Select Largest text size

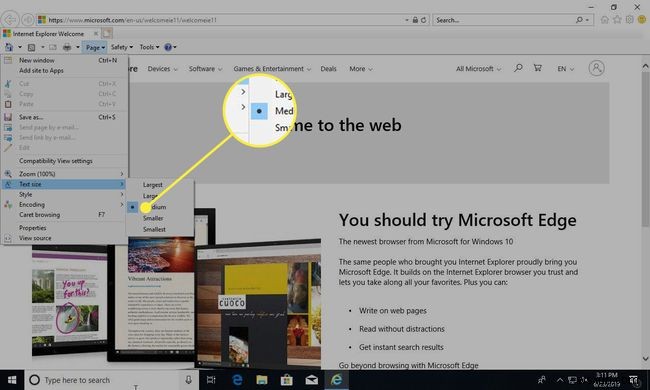160,185
